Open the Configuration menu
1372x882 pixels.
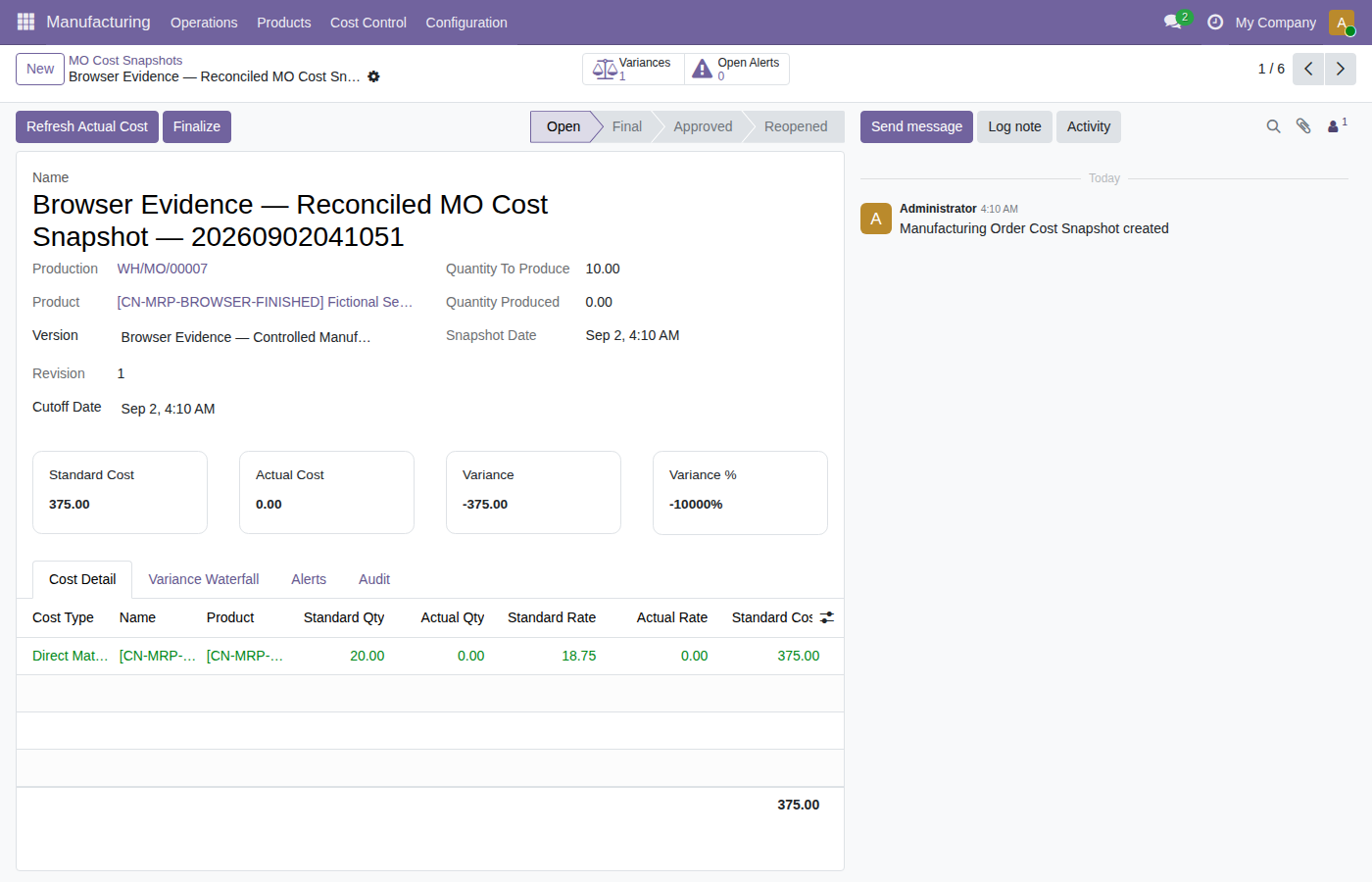point(466,23)
